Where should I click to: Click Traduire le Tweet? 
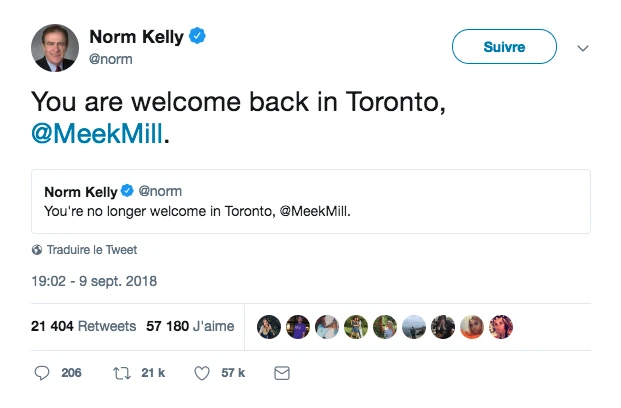[x=92, y=250]
